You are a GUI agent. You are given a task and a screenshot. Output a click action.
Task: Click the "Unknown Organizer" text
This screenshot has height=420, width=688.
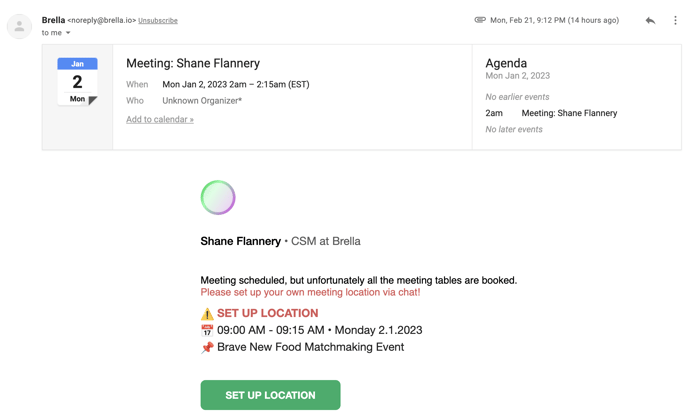(202, 101)
